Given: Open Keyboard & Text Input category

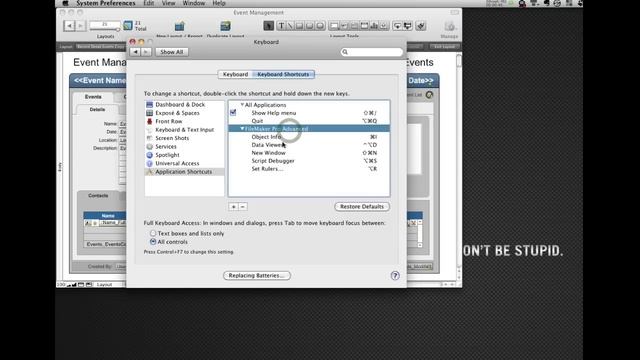Looking at the screenshot, I should coord(184,130).
